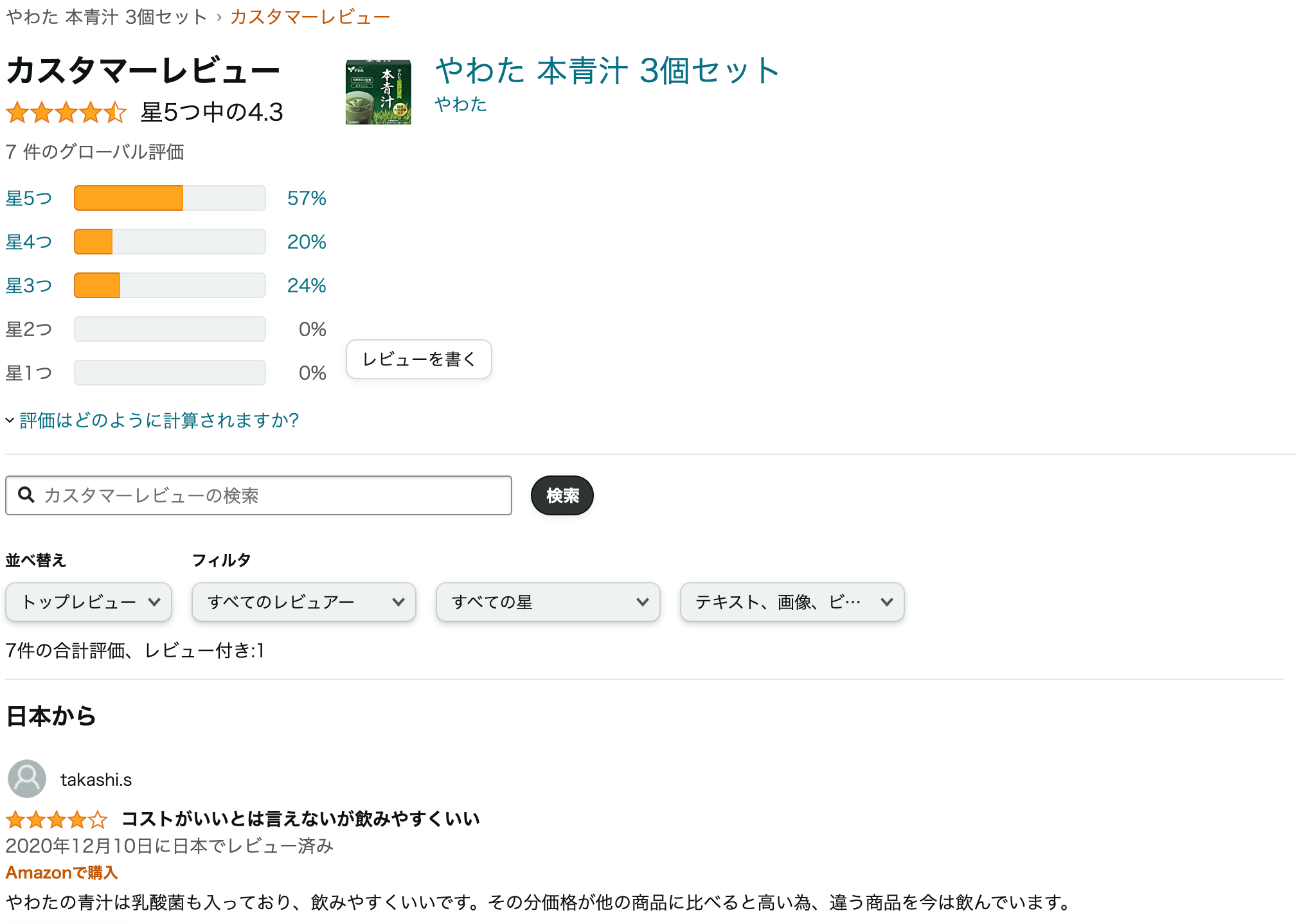The width and height of the screenshot is (1297, 924).
Task: Click the 7件の合計評価、レビュー付き:1 text
Action: point(135,650)
